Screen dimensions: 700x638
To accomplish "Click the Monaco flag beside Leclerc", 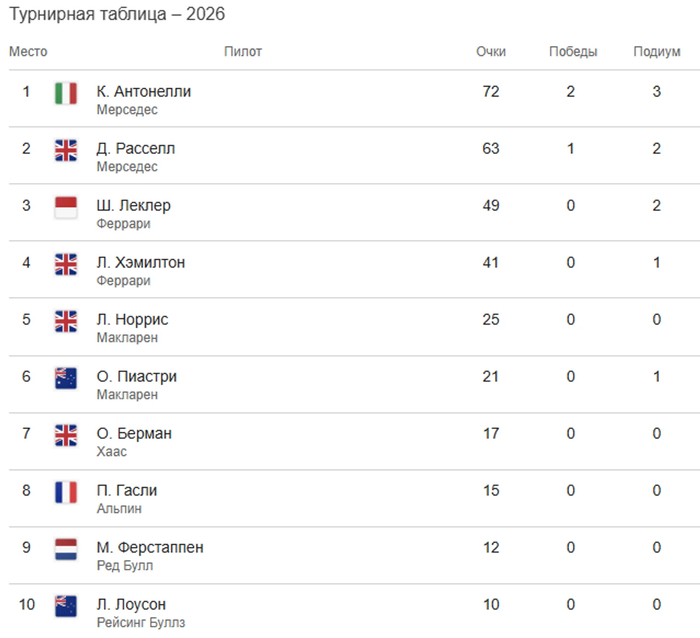I will [x=65, y=207].
